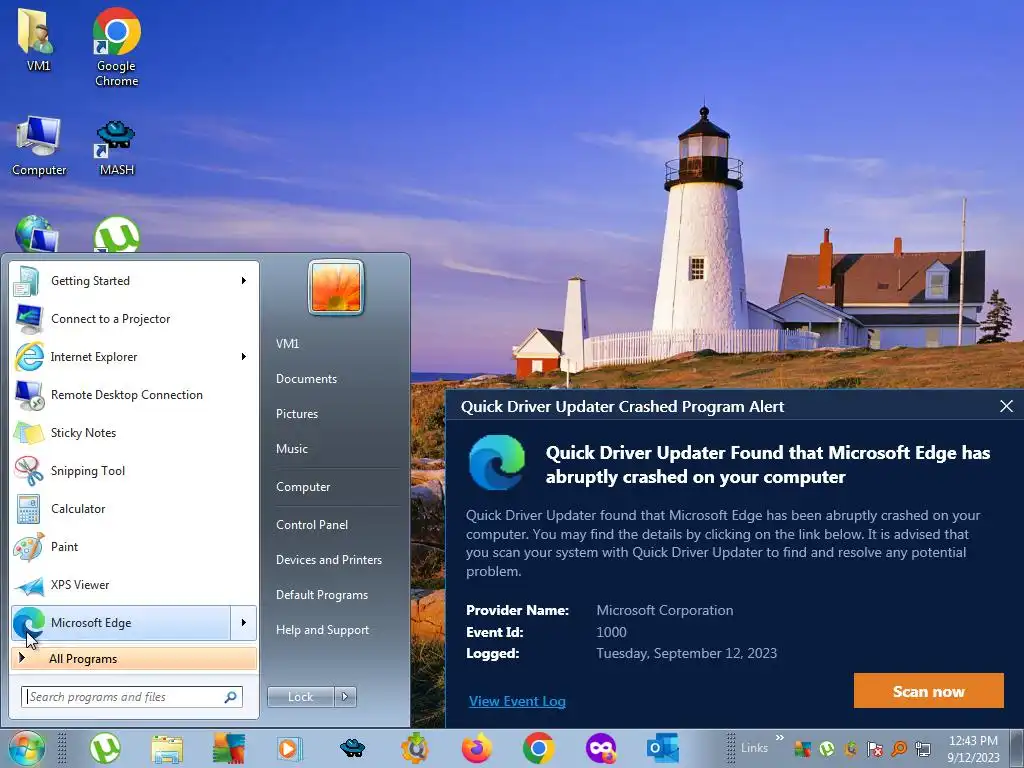
Task: Open the uTorrent desktop shortcut above the Start menu
Action: point(116,234)
